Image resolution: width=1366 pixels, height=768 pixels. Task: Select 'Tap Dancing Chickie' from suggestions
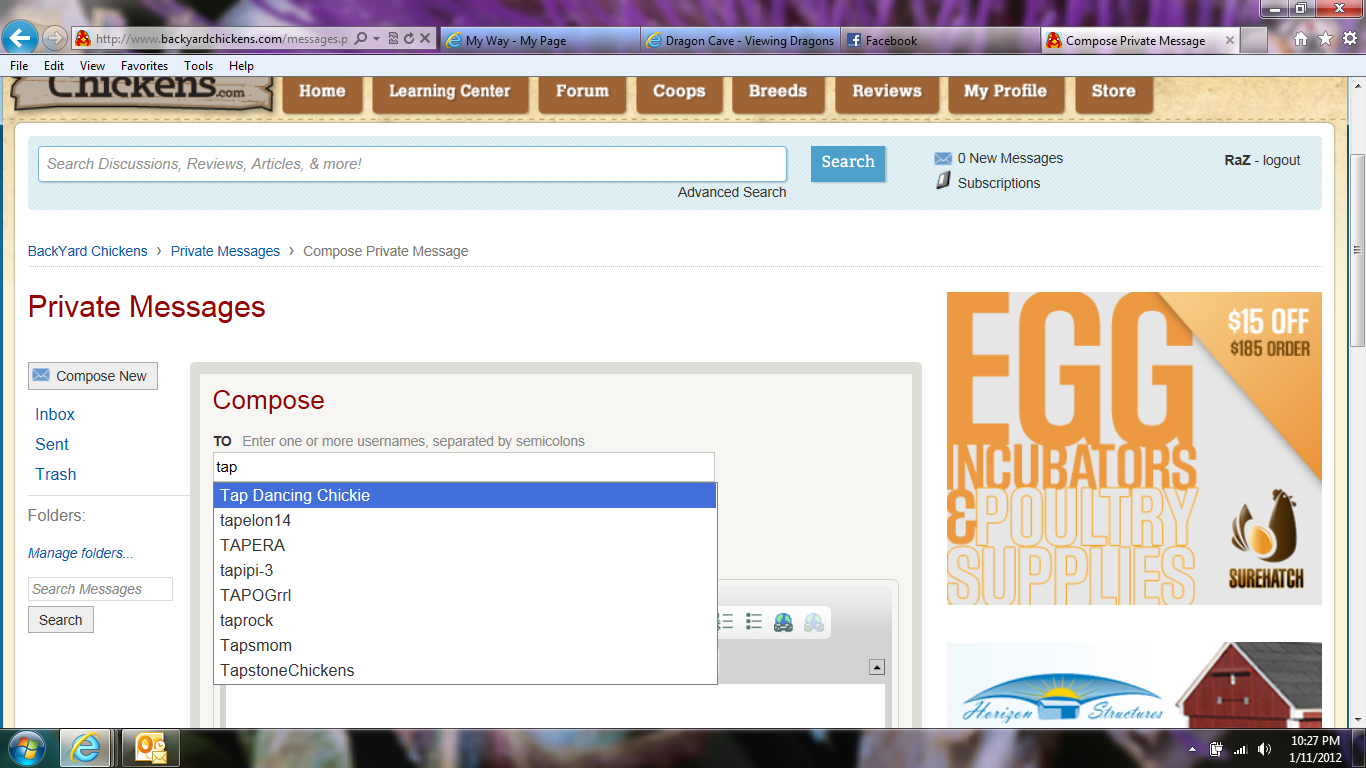point(465,496)
